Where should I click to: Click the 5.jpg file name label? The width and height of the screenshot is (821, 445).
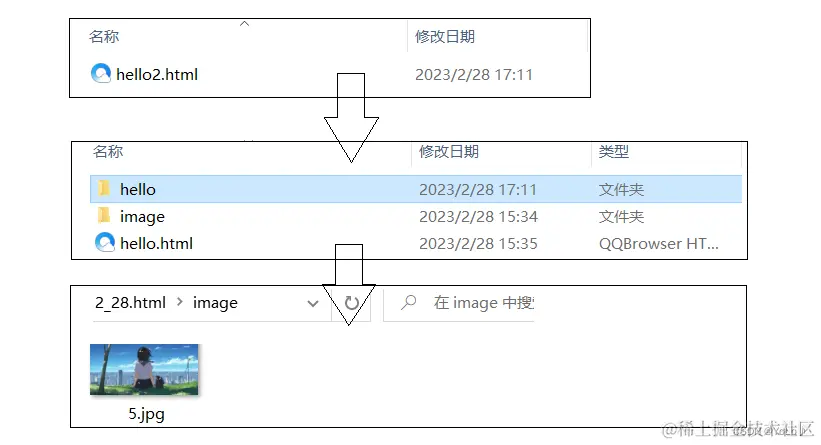click(x=146, y=414)
